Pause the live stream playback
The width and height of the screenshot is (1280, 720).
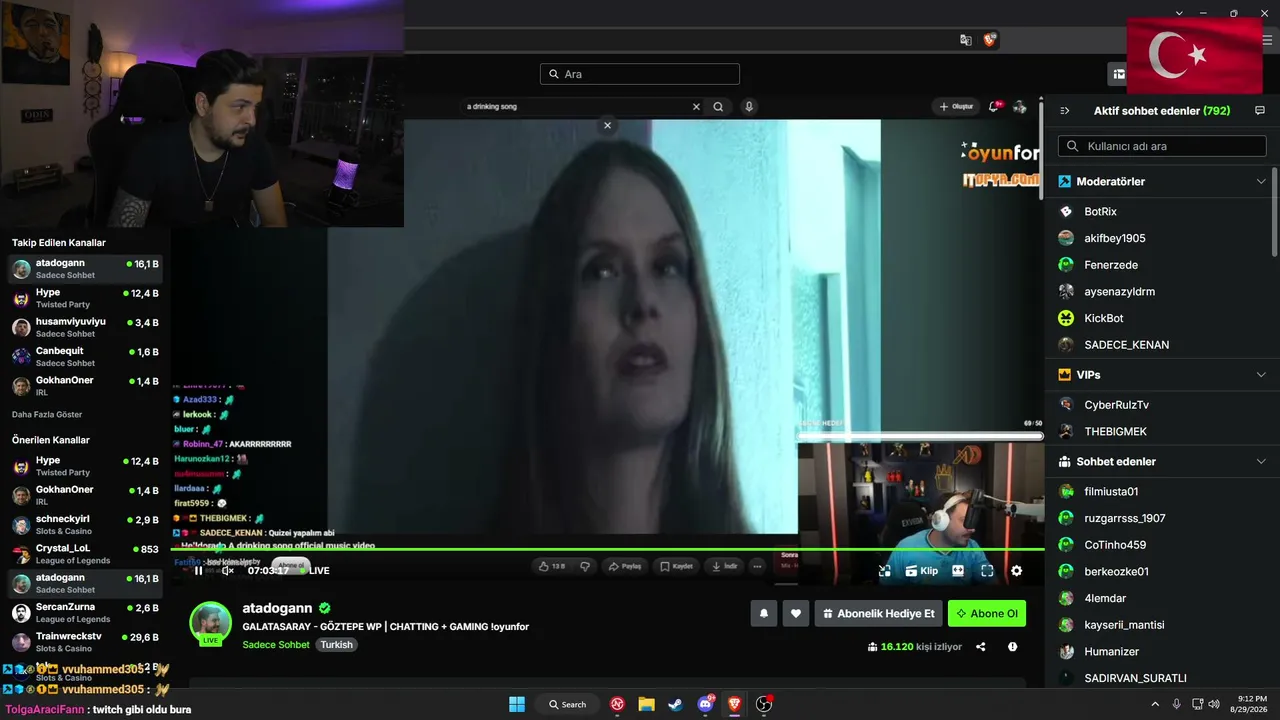tap(198, 571)
